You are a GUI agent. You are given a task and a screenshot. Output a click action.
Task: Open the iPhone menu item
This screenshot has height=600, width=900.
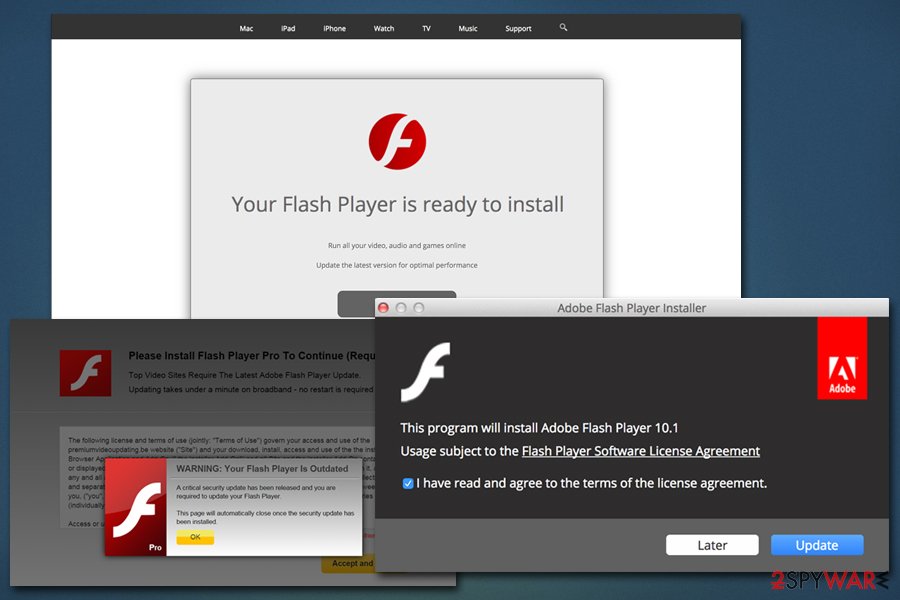[x=334, y=28]
